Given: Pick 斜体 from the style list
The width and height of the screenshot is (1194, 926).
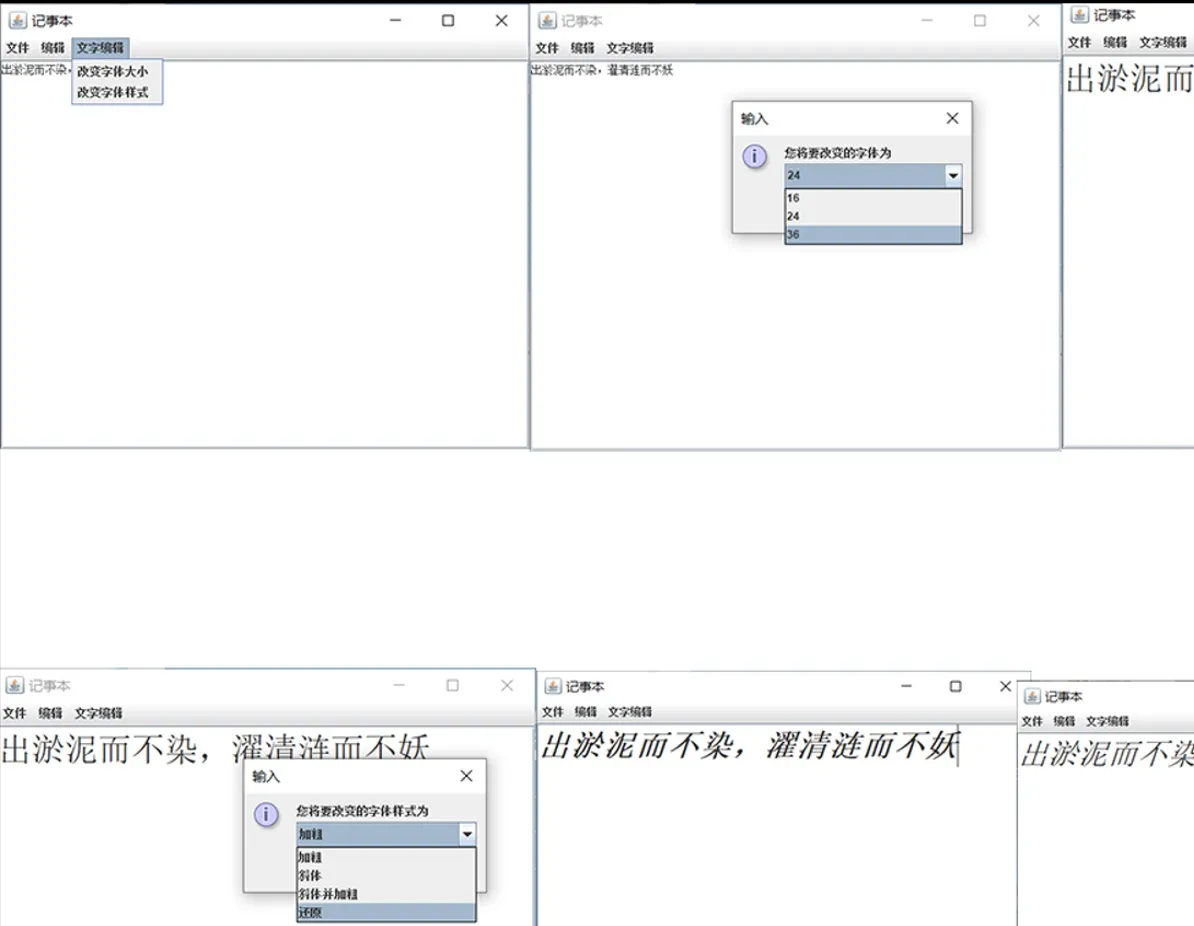Looking at the screenshot, I should point(386,876).
